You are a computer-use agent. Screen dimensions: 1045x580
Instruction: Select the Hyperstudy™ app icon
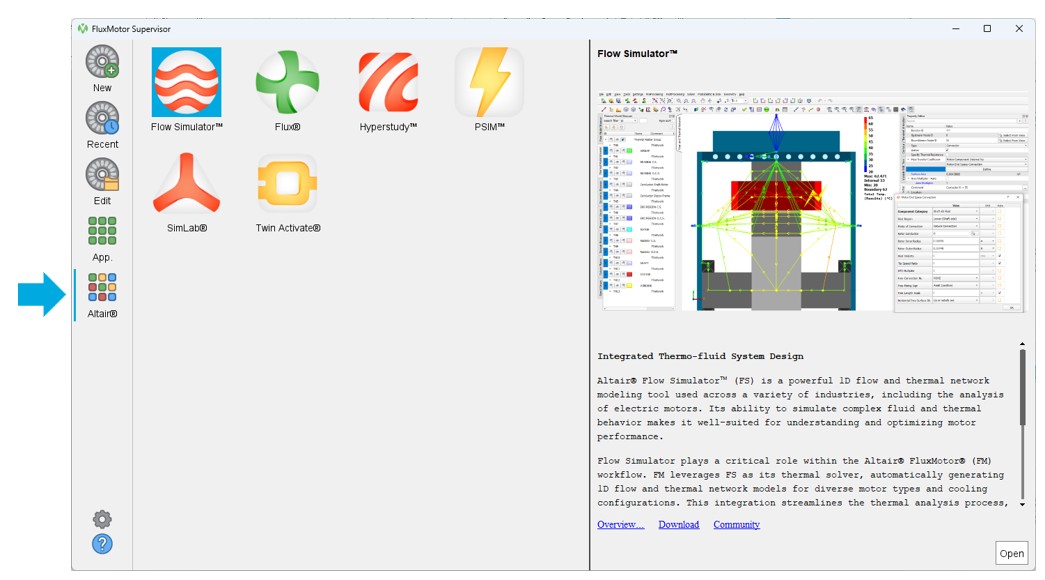pyautogui.click(x=388, y=82)
